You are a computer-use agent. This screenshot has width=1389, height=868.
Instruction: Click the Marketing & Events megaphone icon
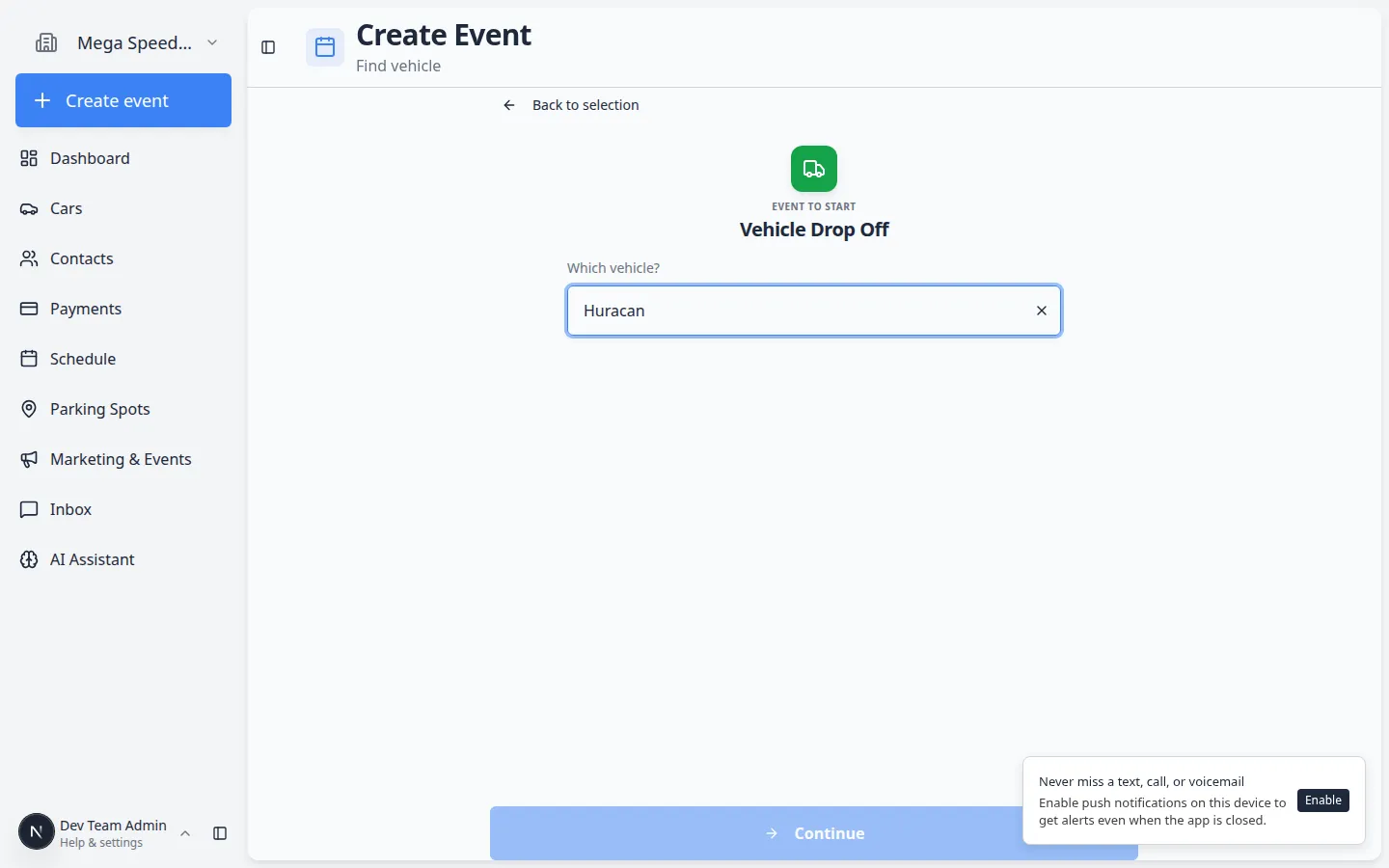tap(29, 459)
